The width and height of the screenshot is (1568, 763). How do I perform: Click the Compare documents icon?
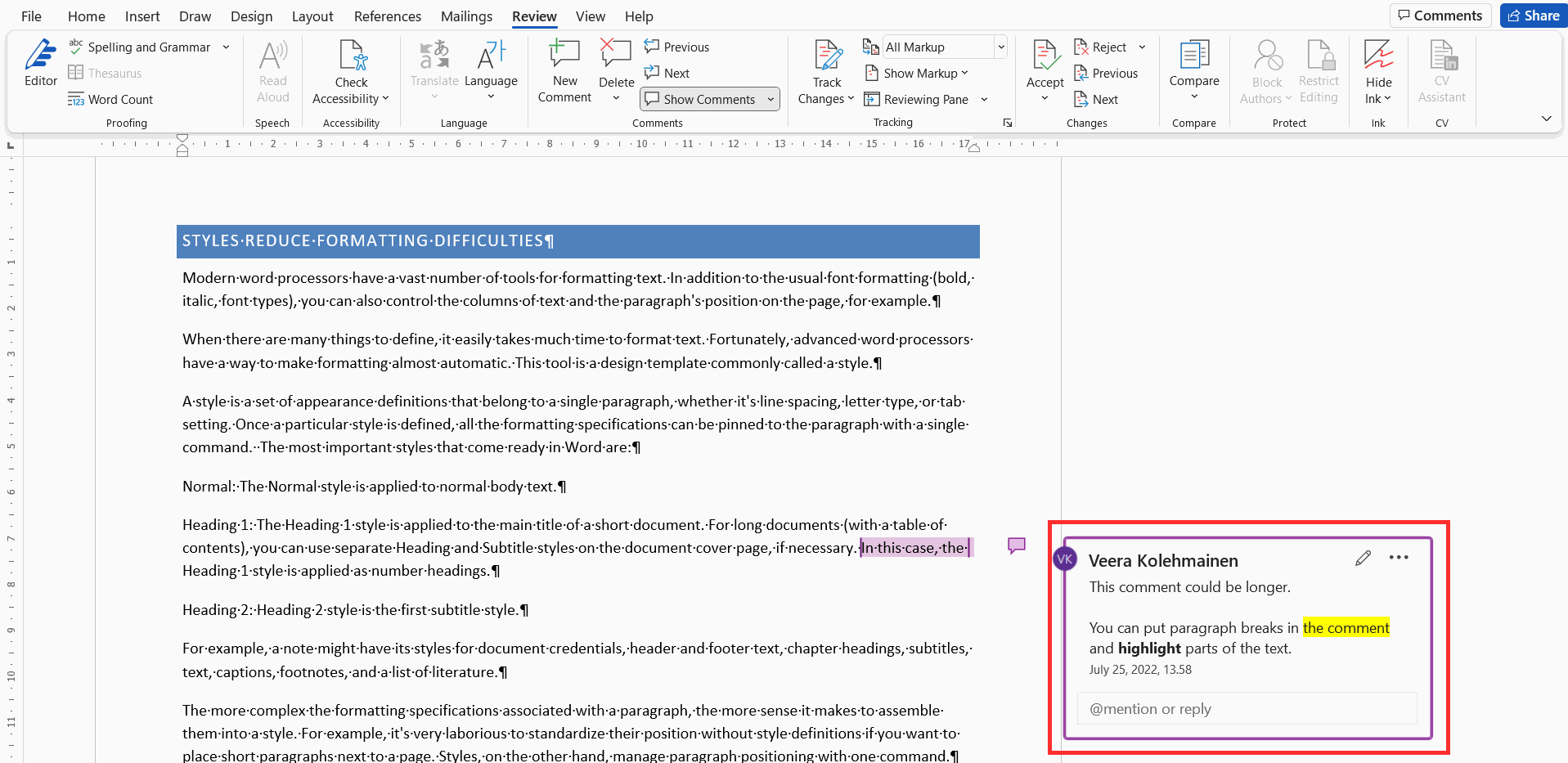pos(1194,55)
